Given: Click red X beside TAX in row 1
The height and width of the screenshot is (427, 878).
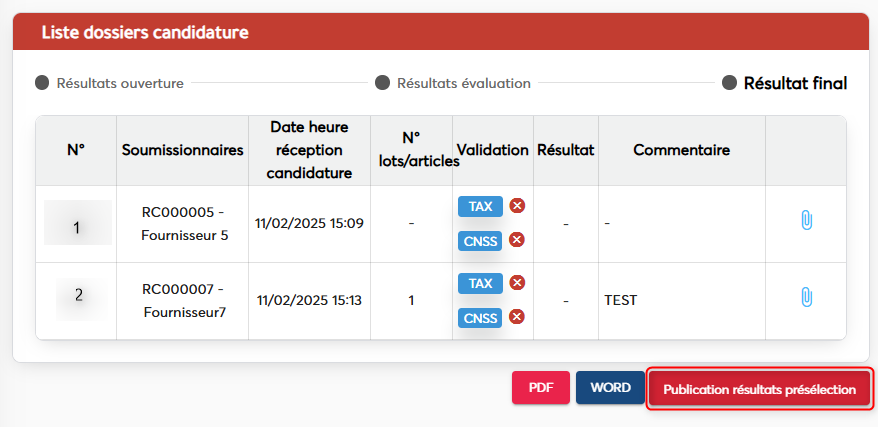Looking at the screenshot, I should click(x=517, y=206).
